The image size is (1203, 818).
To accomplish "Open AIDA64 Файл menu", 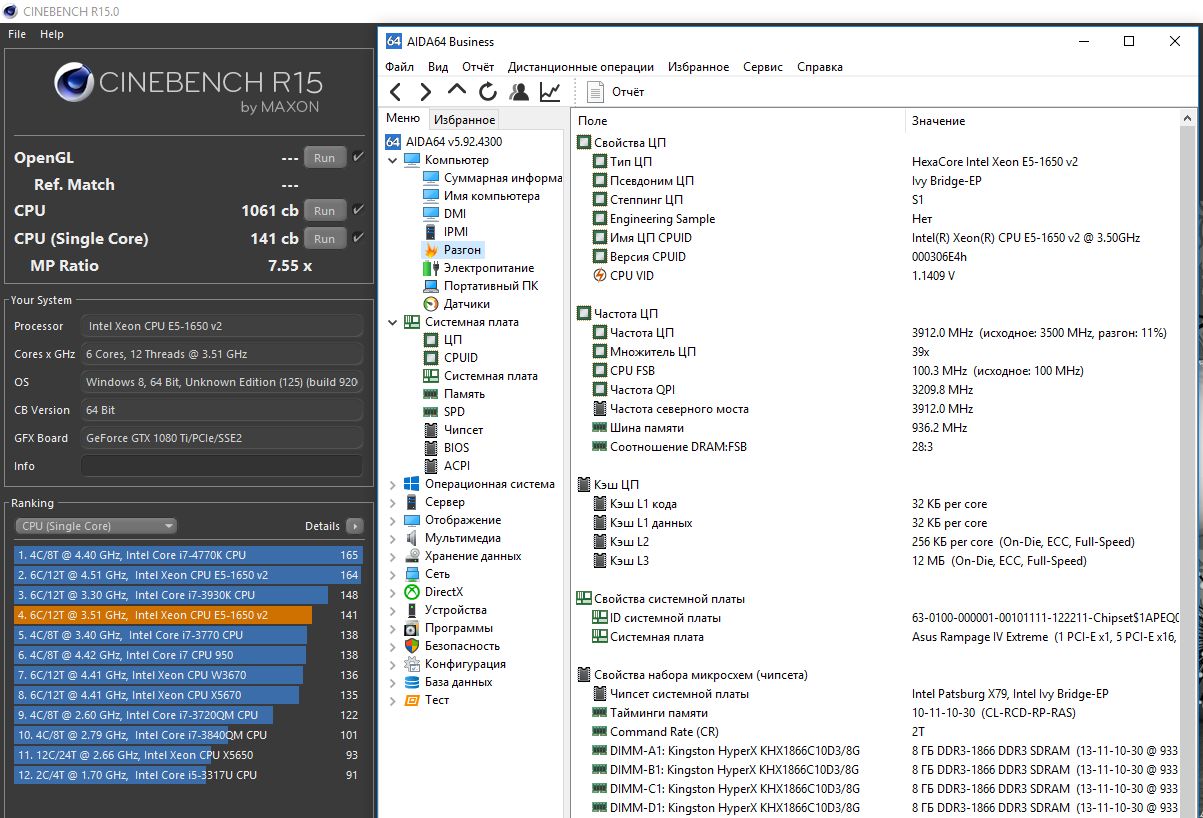I will tap(399, 67).
